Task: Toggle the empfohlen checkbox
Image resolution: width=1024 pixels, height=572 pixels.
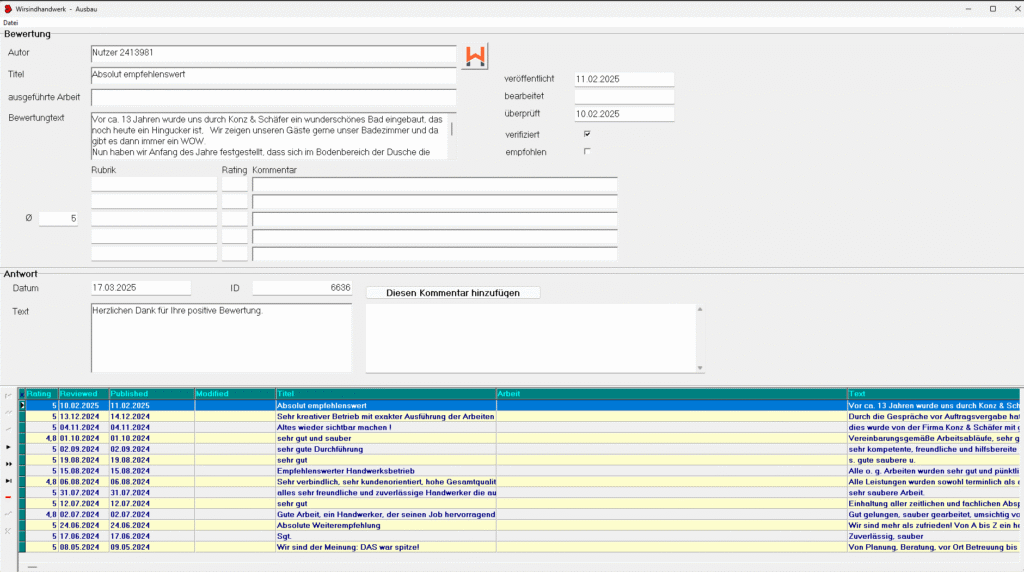Action: tap(587, 151)
